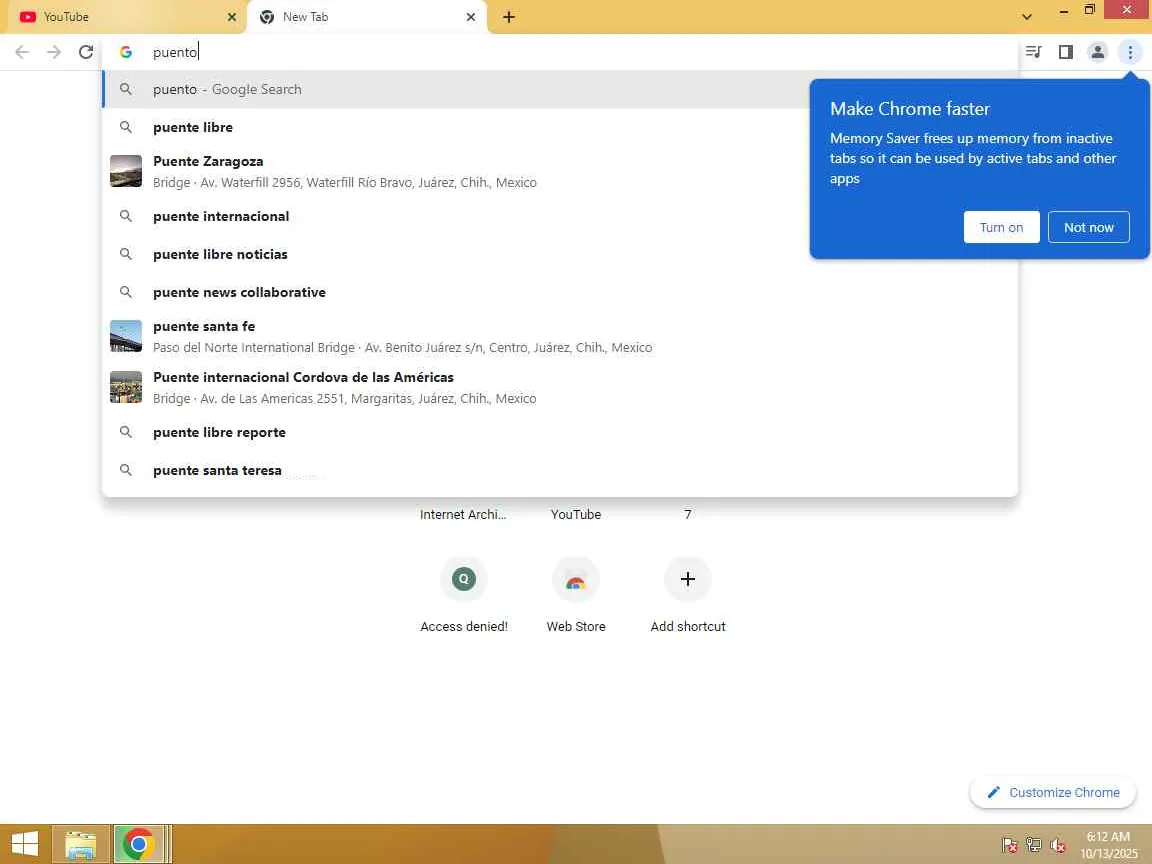Click the muted volume tray icon
Image resolution: width=1152 pixels, height=864 pixels.
tap(1058, 845)
